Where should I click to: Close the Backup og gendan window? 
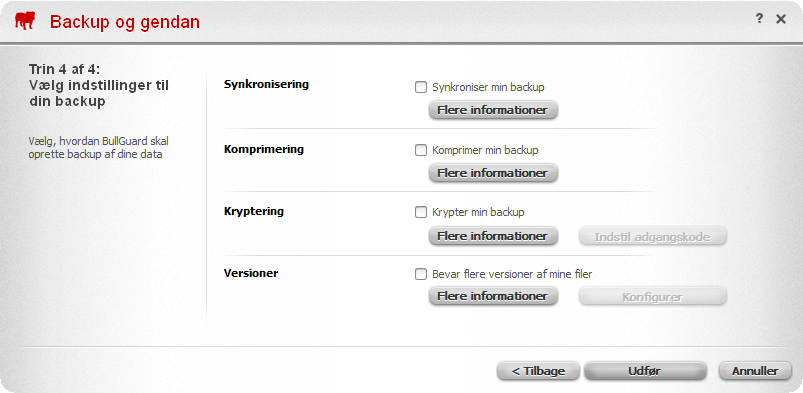780,19
